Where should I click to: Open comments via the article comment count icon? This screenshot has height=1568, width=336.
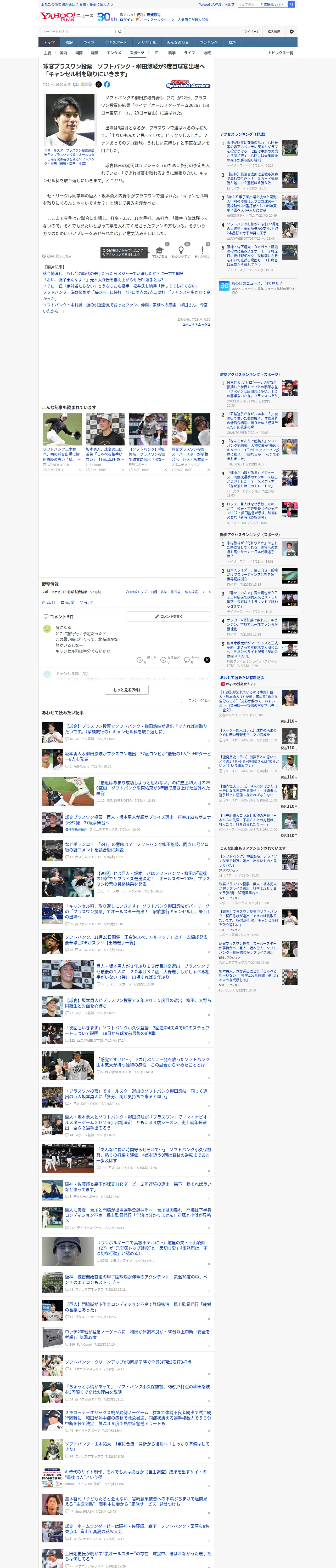(76, 85)
